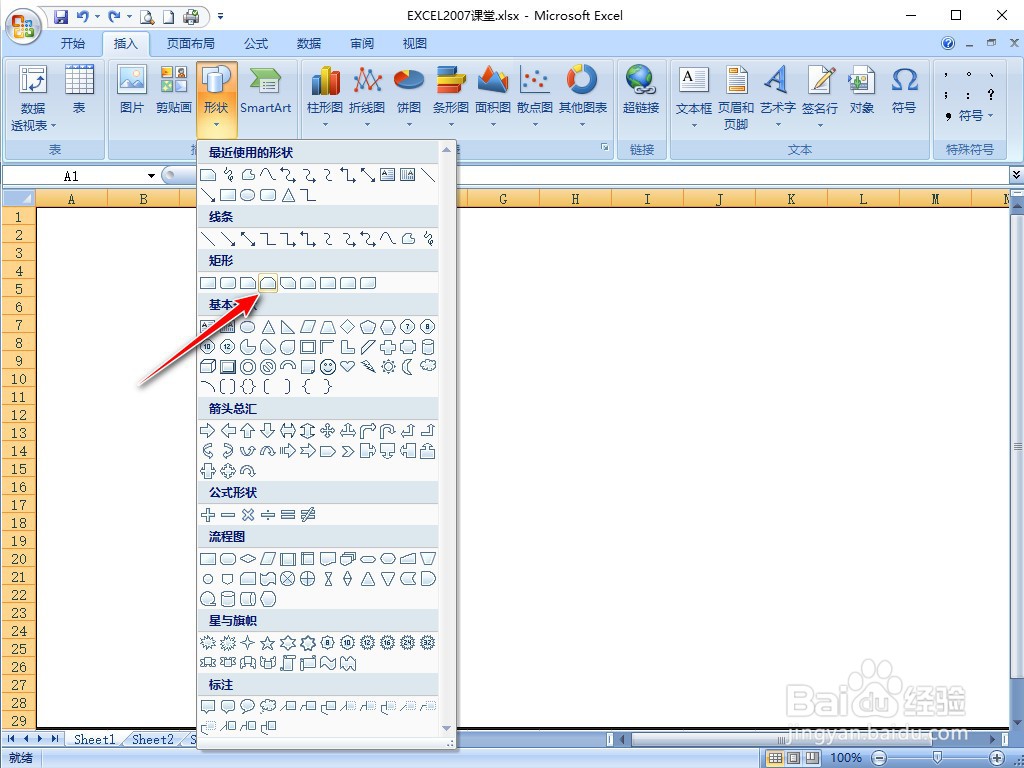This screenshot has width=1024, height=768.
Task: Choose the plus sign equation shape
Action: [208, 515]
